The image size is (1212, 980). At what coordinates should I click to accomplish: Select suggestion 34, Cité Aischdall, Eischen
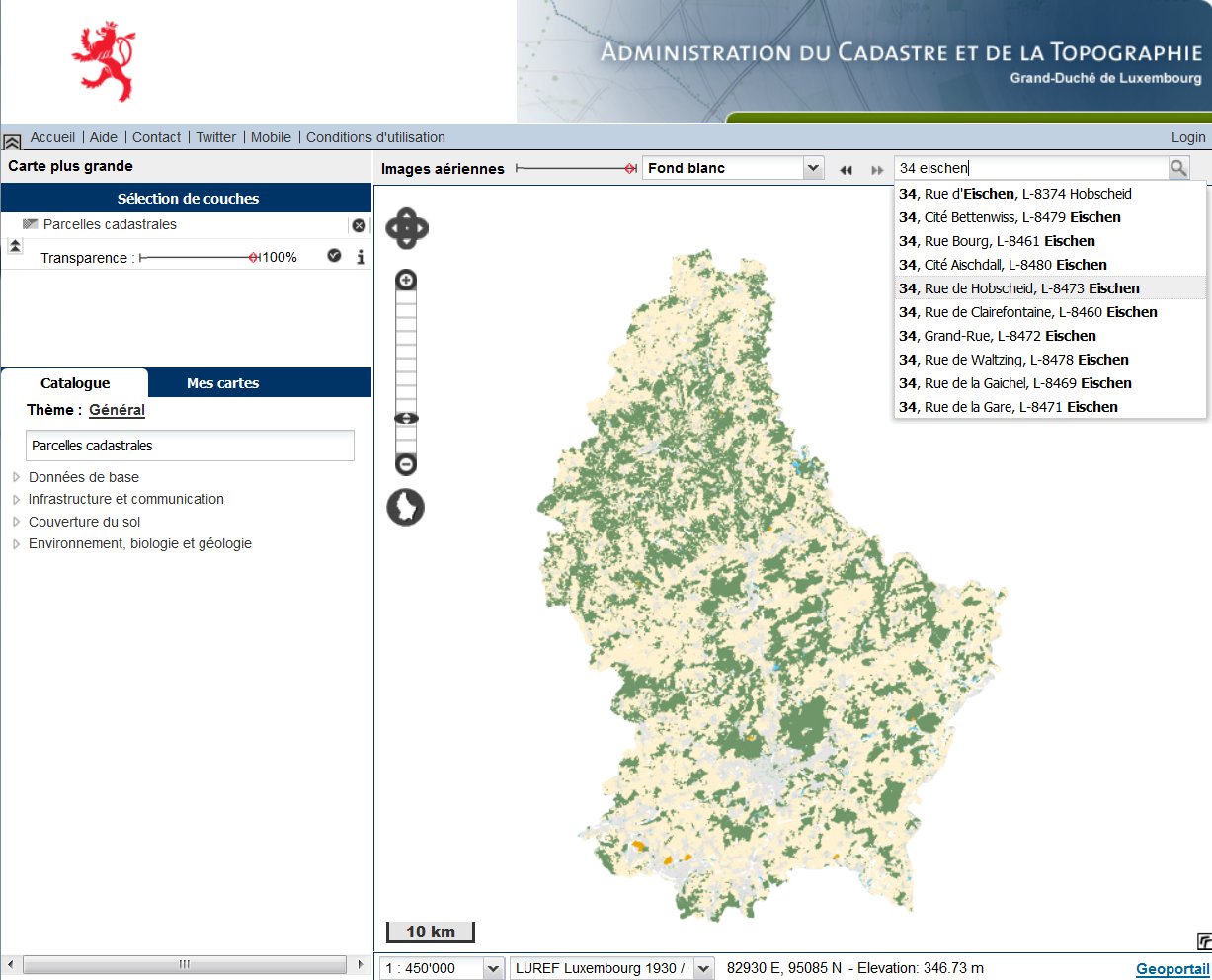[x=1050, y=265]
